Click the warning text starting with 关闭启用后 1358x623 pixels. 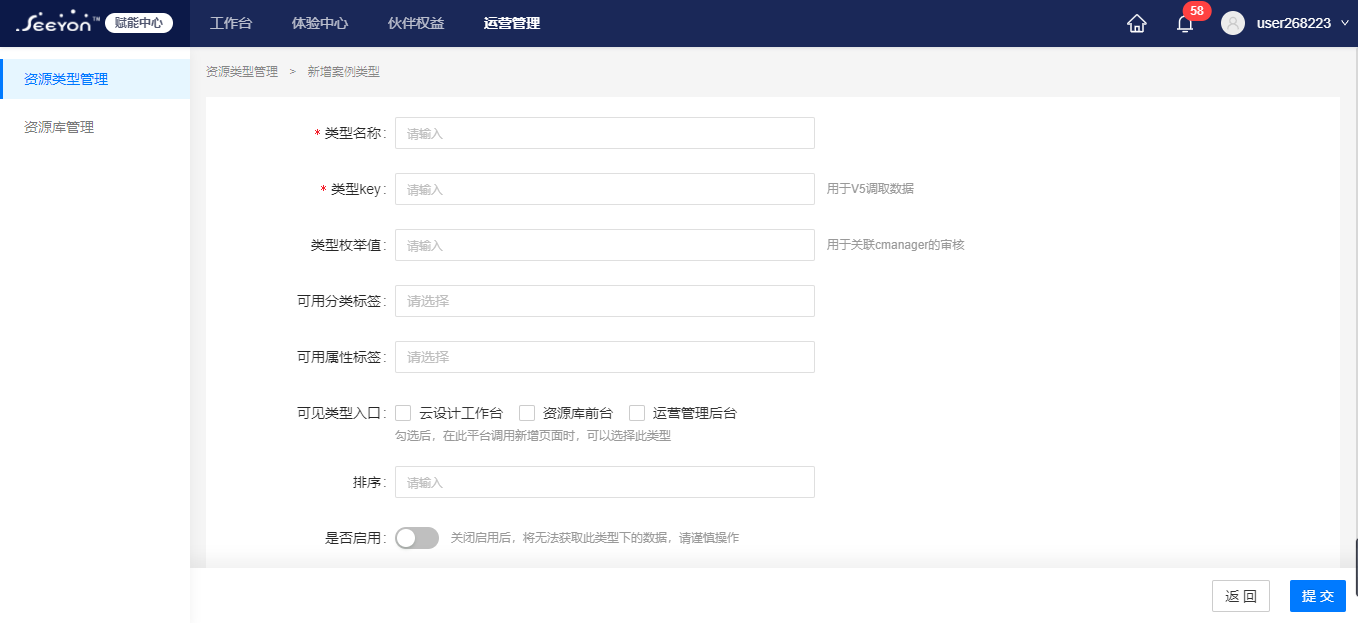pos(595,538)
